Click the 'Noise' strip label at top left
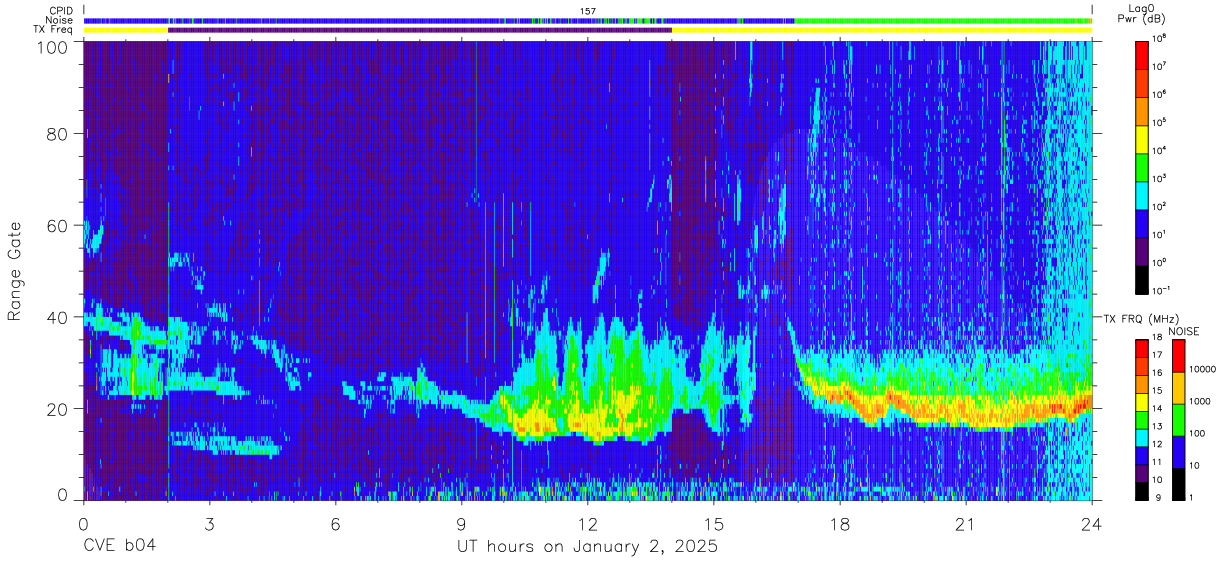1228x567 pixels. click(x=58, y=20)
